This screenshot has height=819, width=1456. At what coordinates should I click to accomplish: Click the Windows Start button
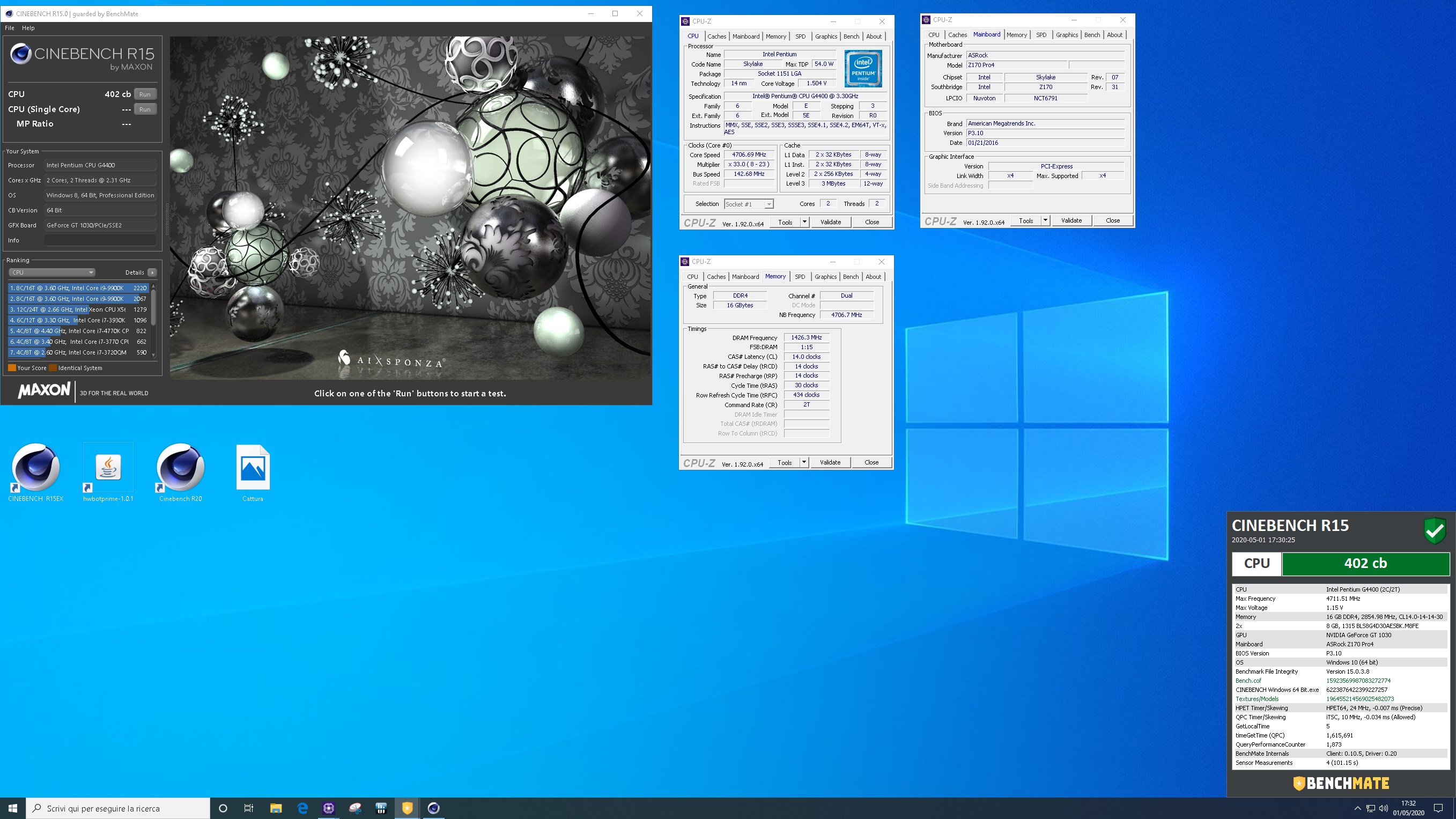[13, 808]
